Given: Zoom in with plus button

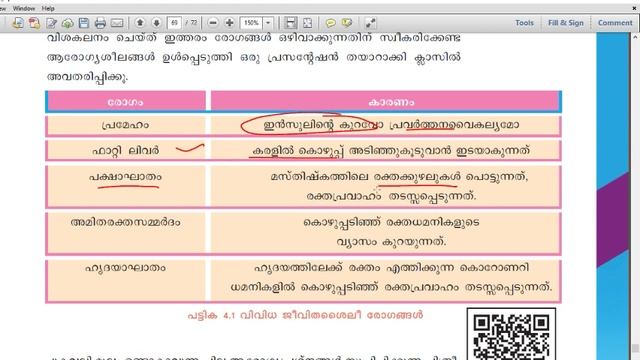Looking at the screenshot, I should click(229, 23).
